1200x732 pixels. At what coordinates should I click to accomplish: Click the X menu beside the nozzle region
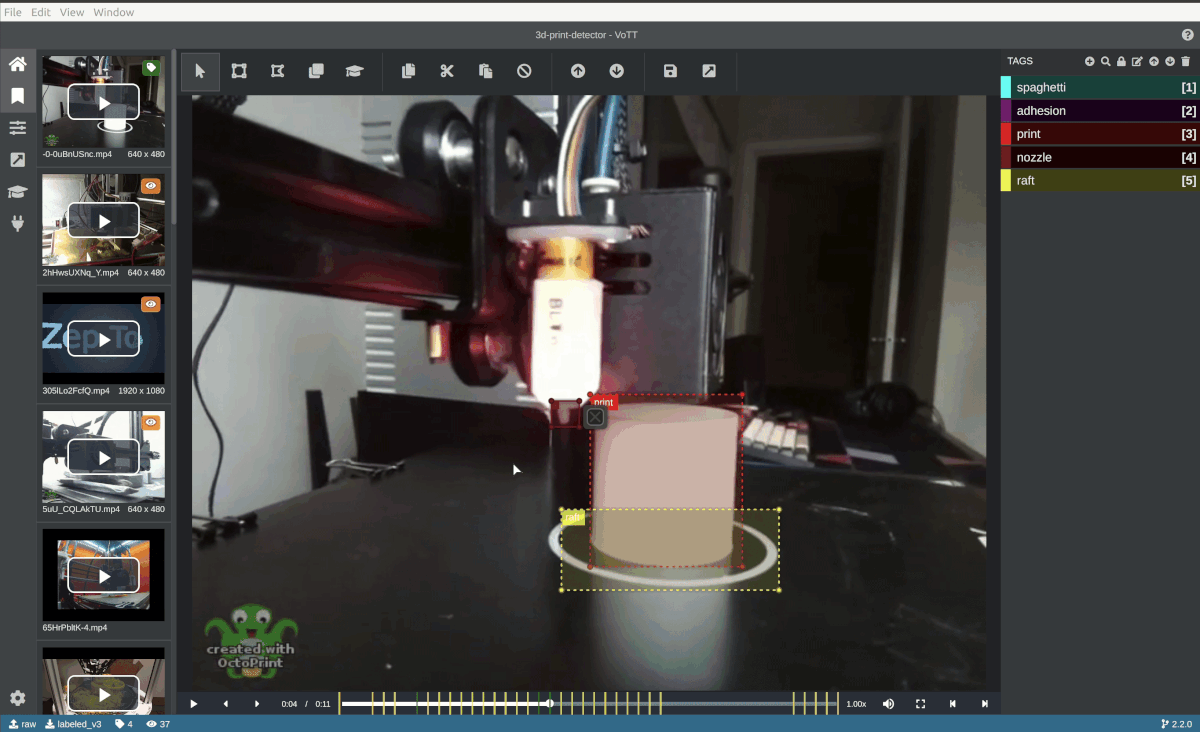[x=595, y=417]
